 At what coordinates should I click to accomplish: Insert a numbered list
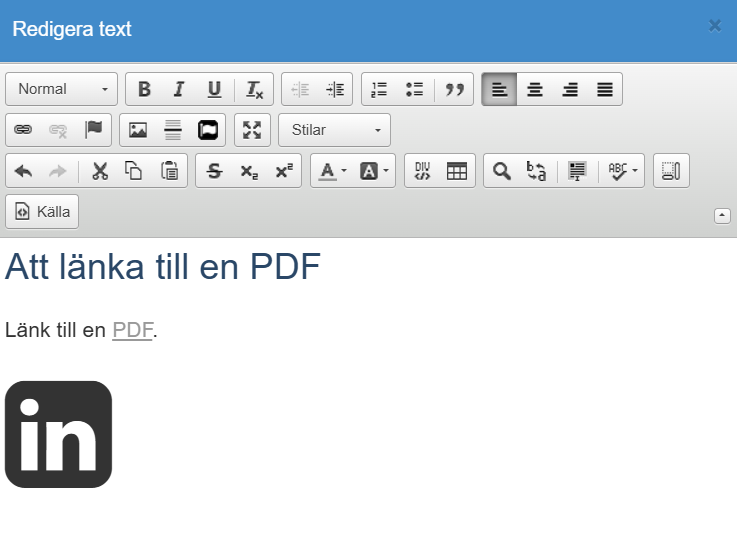pos(379,89)
